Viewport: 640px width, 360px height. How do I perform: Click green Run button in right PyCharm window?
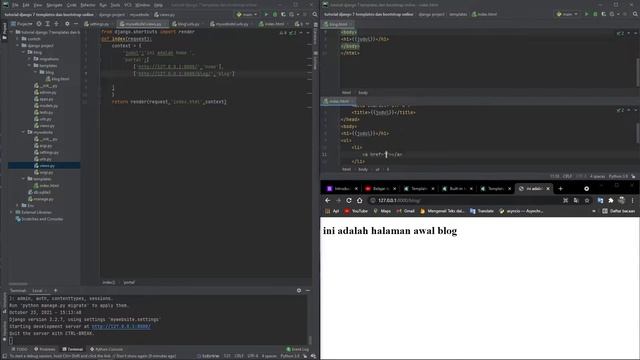coord(587,14)
